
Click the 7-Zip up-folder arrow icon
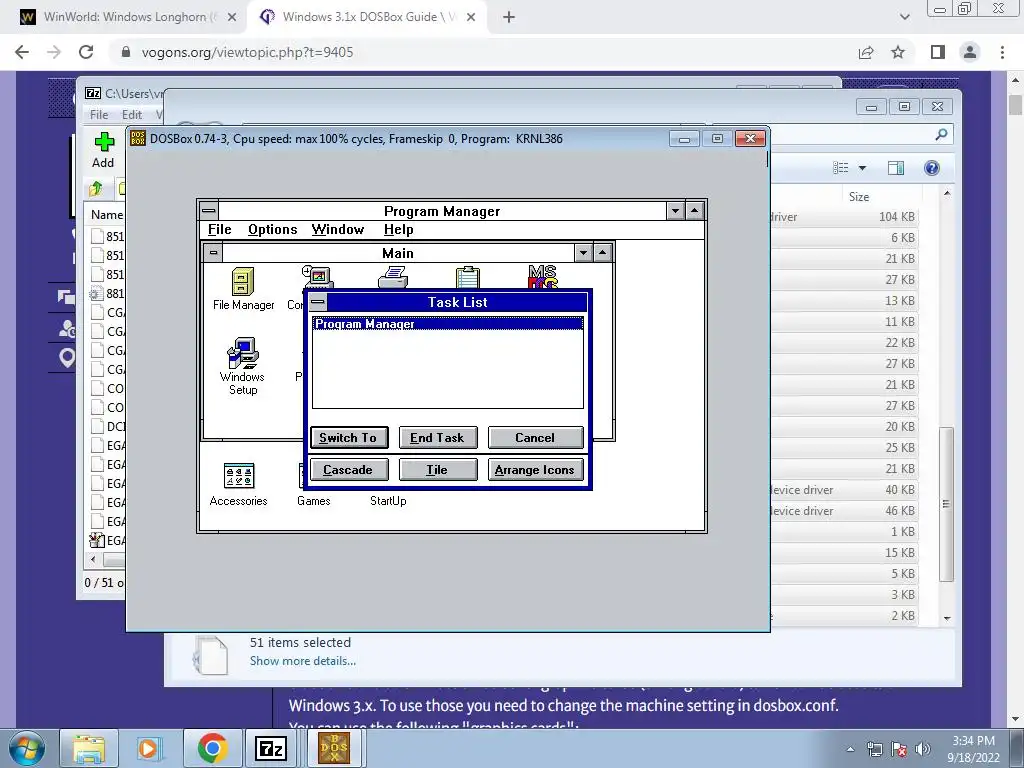[x=96, y=189]
